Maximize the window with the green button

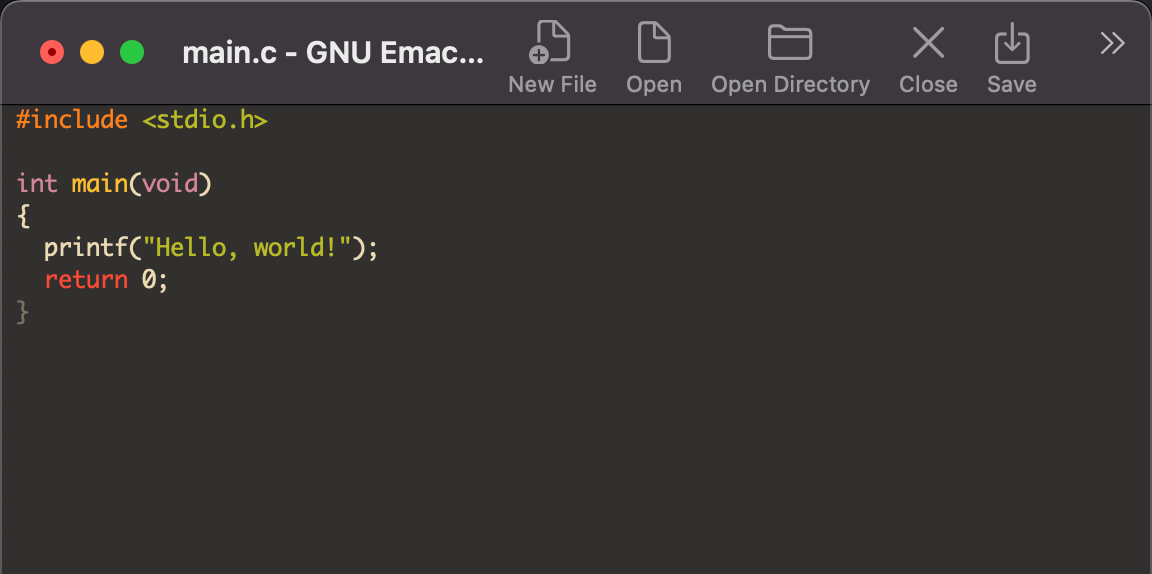(132, 52)
